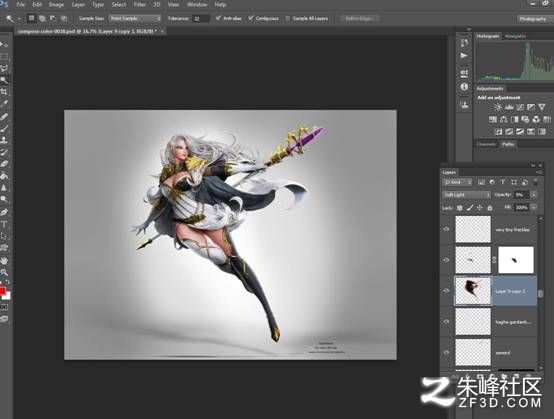Open the Photography workspace dropdown

pos(535,19)
